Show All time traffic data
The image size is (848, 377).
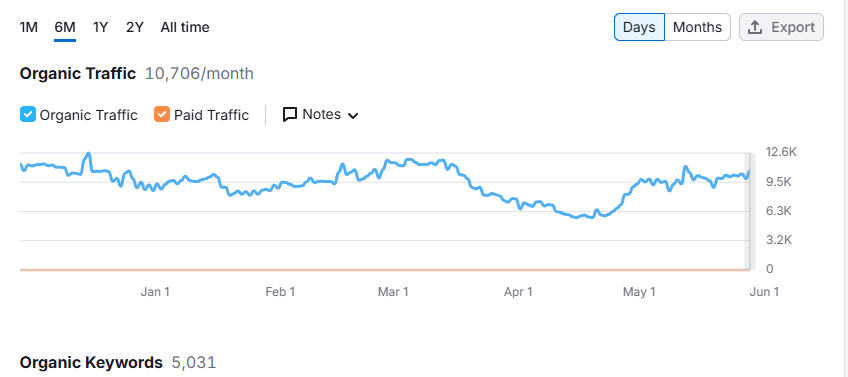pos(185,27)
